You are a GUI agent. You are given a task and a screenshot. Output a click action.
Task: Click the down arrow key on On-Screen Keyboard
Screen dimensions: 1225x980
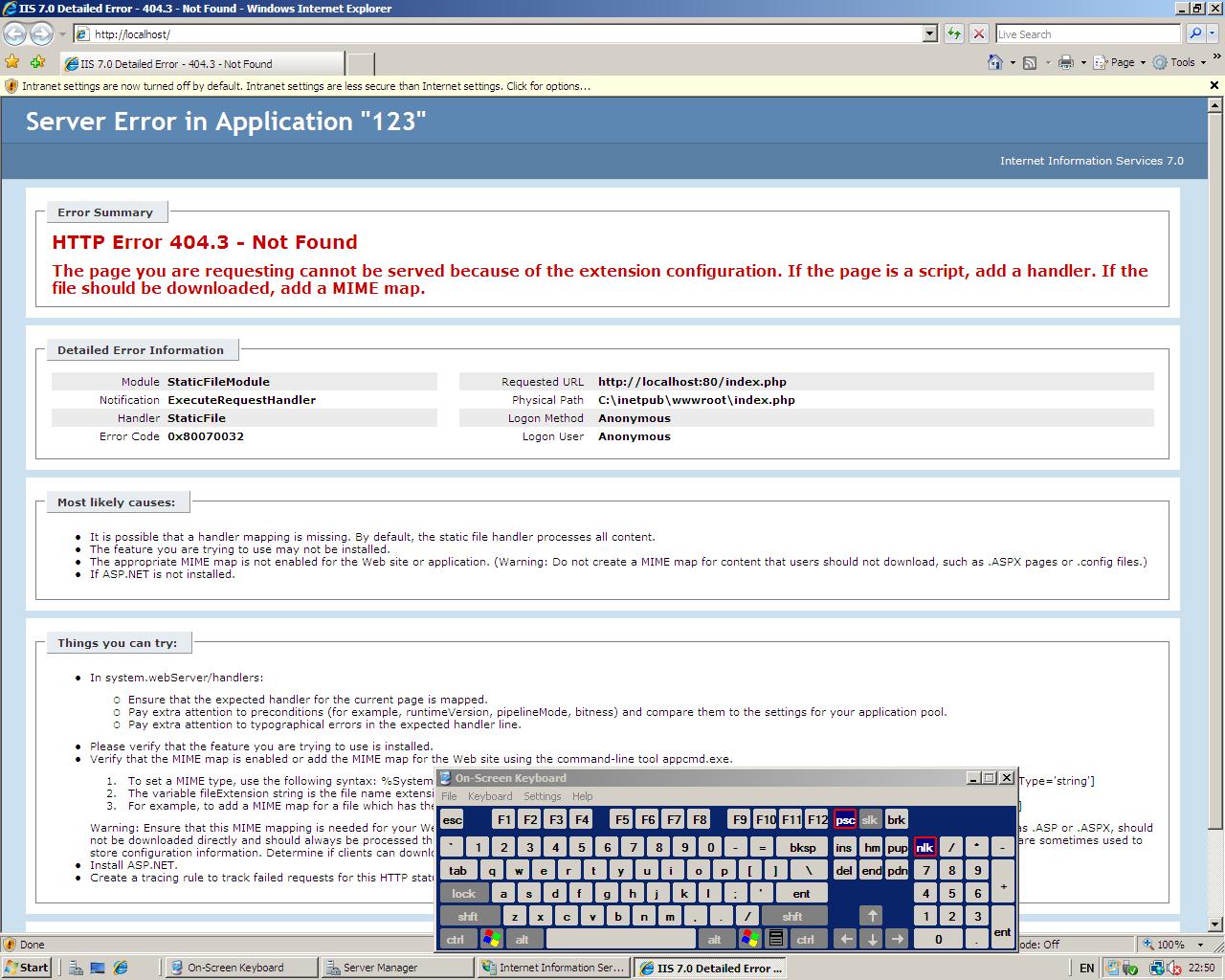coord(872,939)
